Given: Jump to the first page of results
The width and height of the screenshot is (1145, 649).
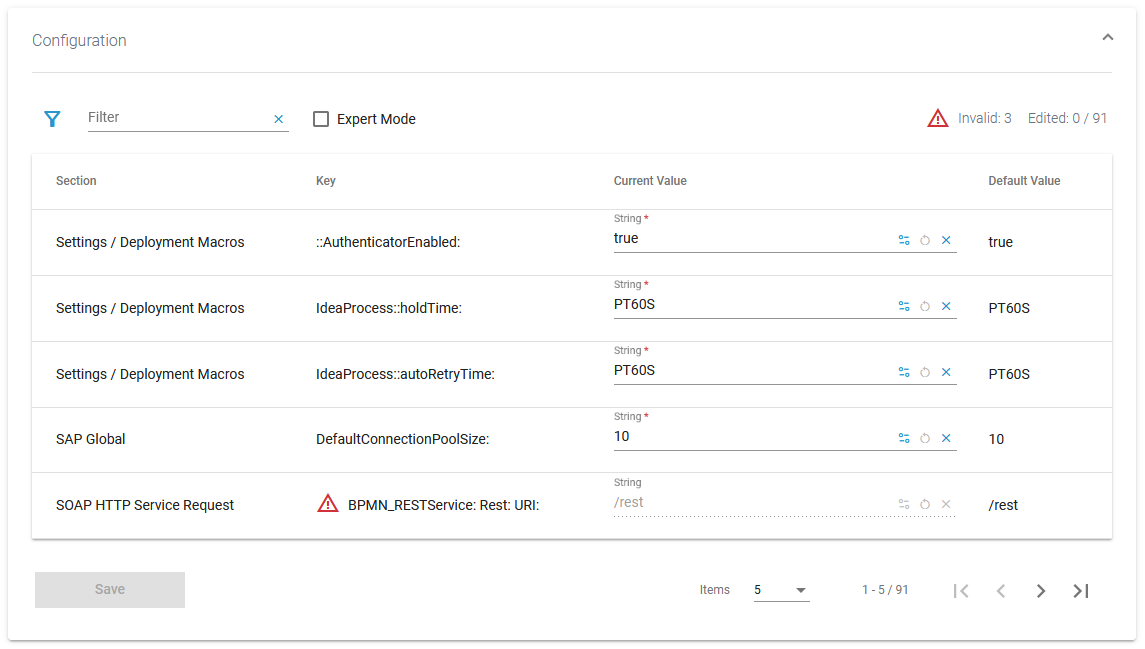Looking at the screenshot, I should pos(961,590).
